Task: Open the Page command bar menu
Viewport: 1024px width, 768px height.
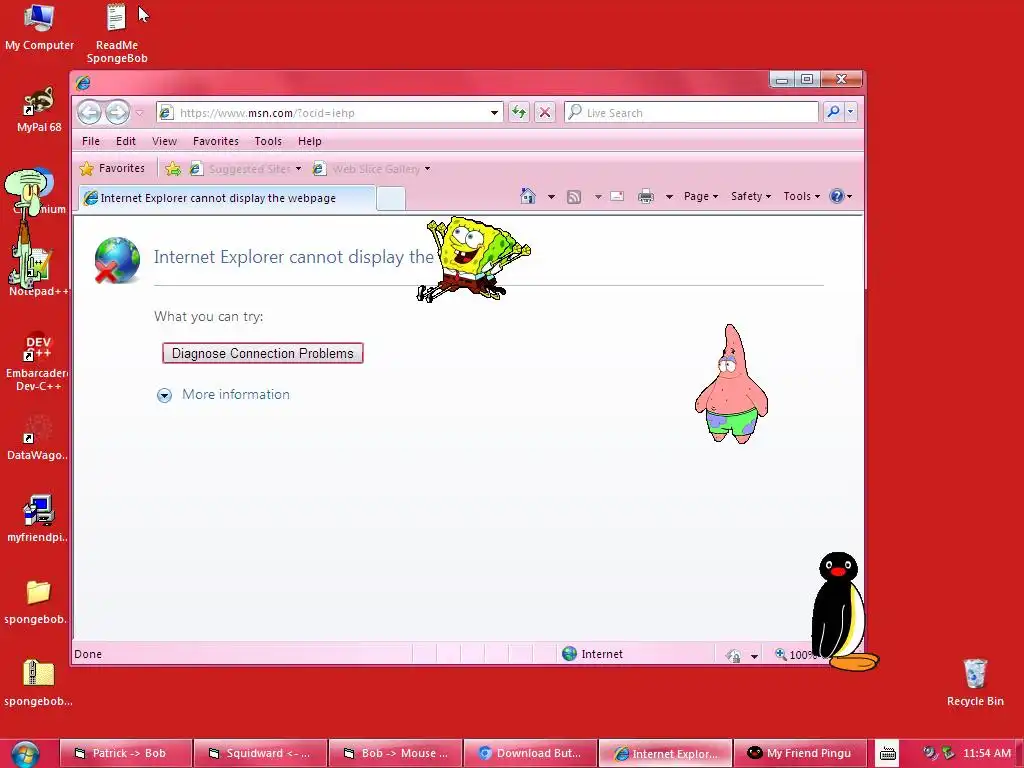Action: click(701, 196)
